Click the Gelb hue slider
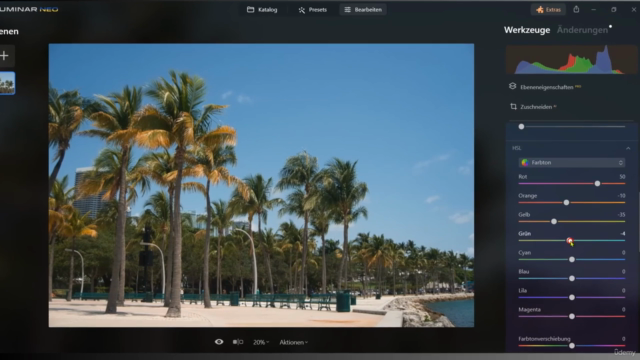Image resolution: width=640 pixels, height=360 pixels. [572, 221]
